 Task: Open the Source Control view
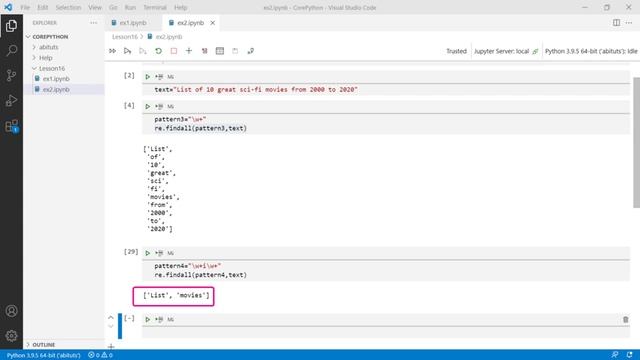click(11, 76)
